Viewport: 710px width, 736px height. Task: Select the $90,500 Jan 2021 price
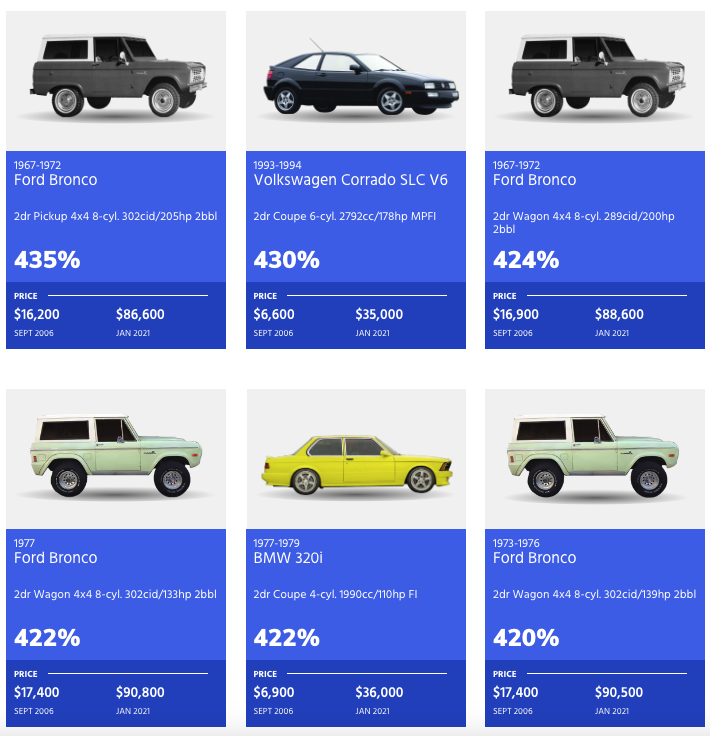point(619,692)
